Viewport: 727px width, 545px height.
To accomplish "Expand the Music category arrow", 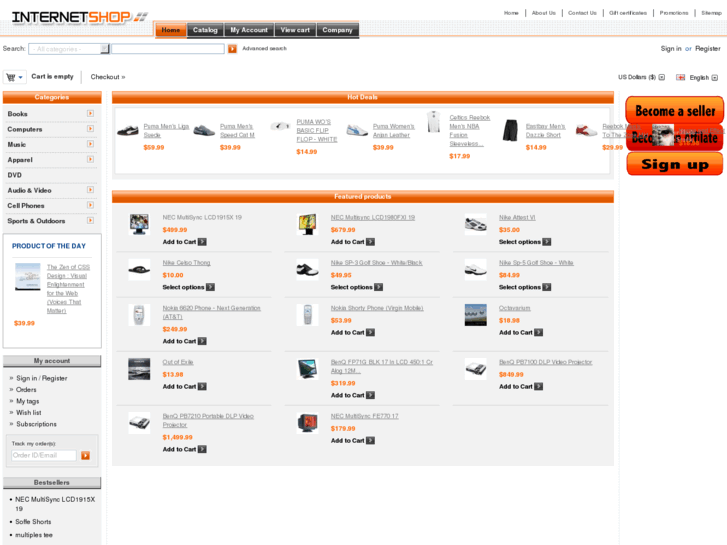I will tap(90, 144).
